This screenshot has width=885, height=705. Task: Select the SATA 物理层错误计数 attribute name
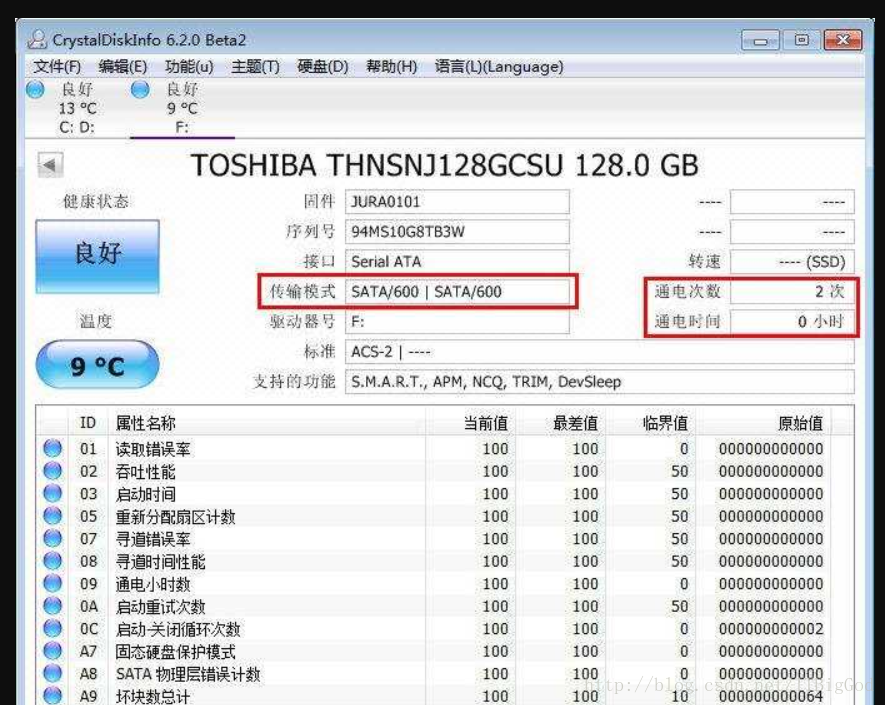(188, 675)
